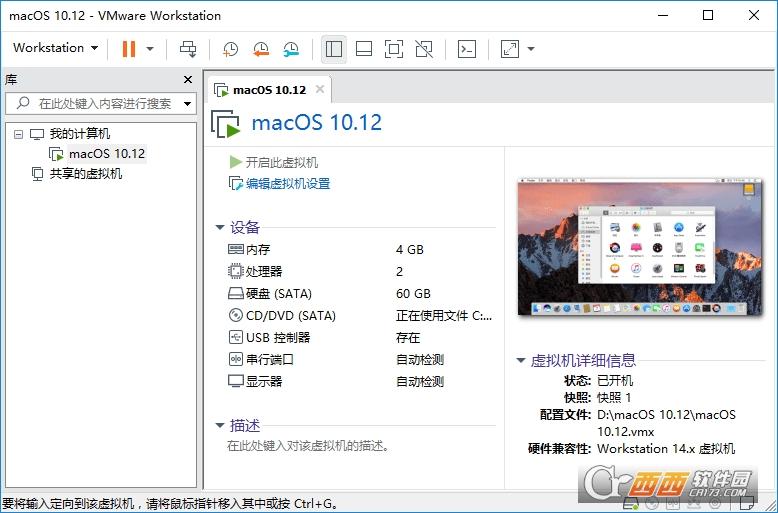Collapse the 设备 section
778x513 pixels.
(x=220, y=227)
